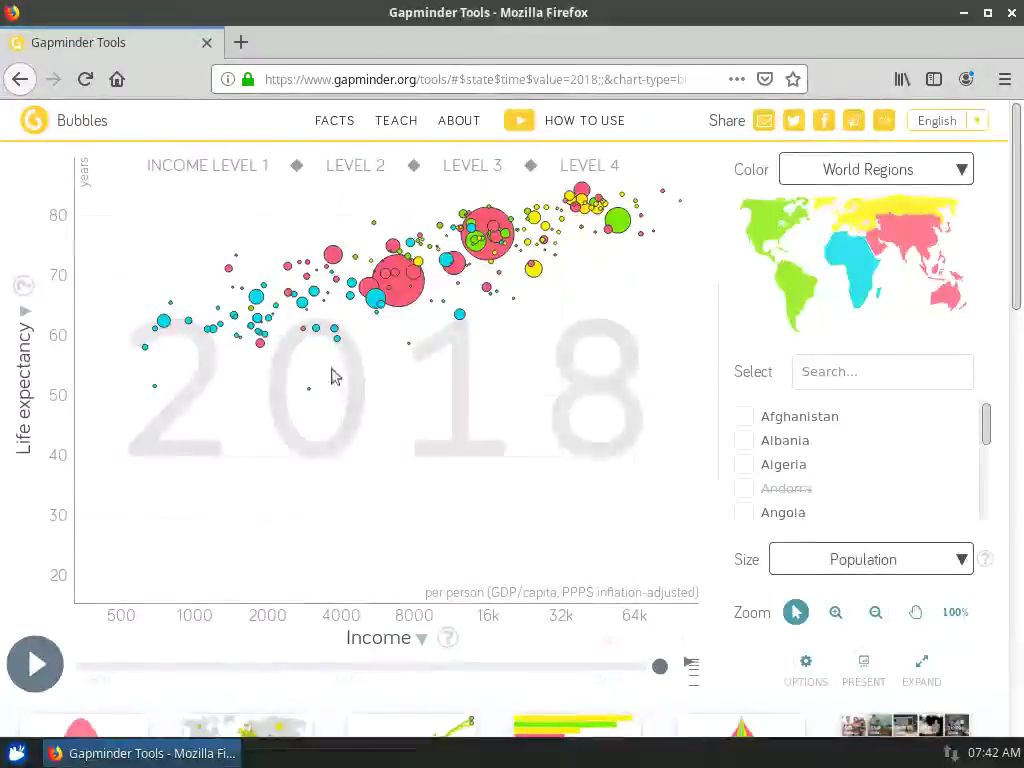
Task: Check Albania in the country list
Action: 744,440
